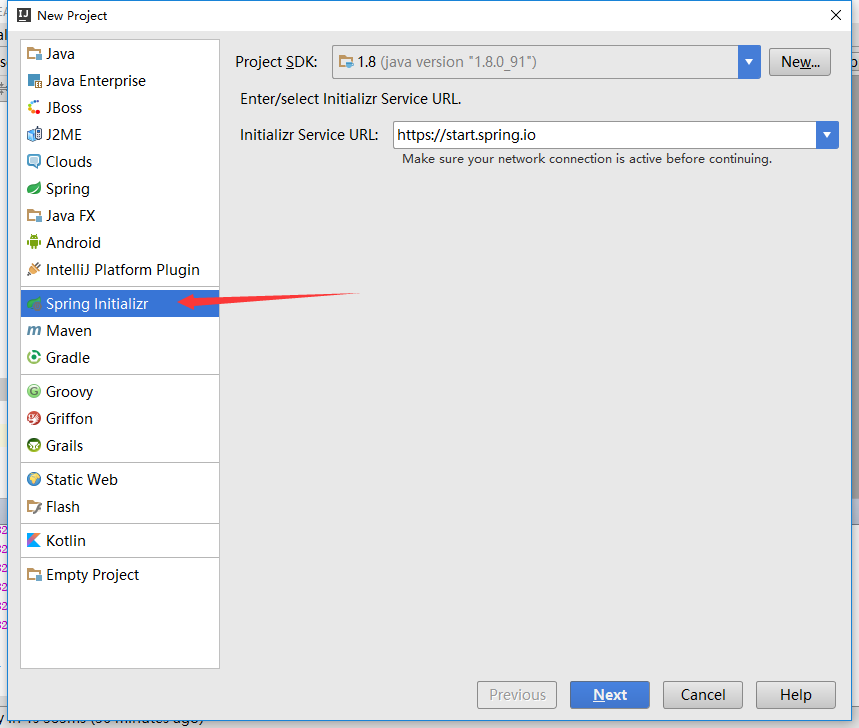The width and height of the screenshot is (859, 728).
Task: Click the J2ME icon
Action: pos(34,134)
